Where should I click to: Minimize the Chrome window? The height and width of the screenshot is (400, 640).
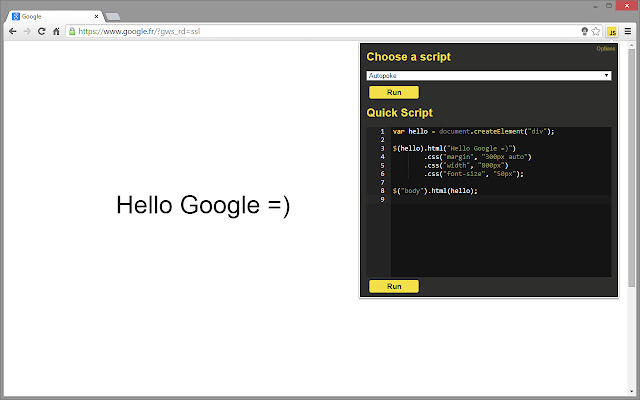(x=596, y=6)
